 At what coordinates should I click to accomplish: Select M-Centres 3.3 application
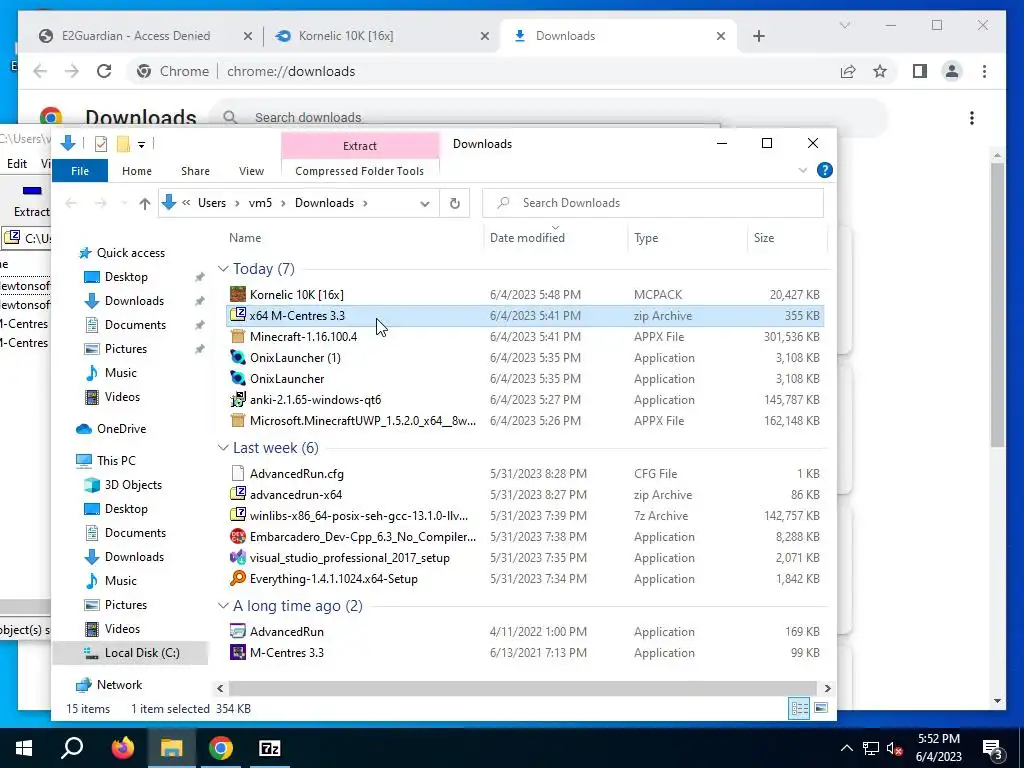click(286, 652)
